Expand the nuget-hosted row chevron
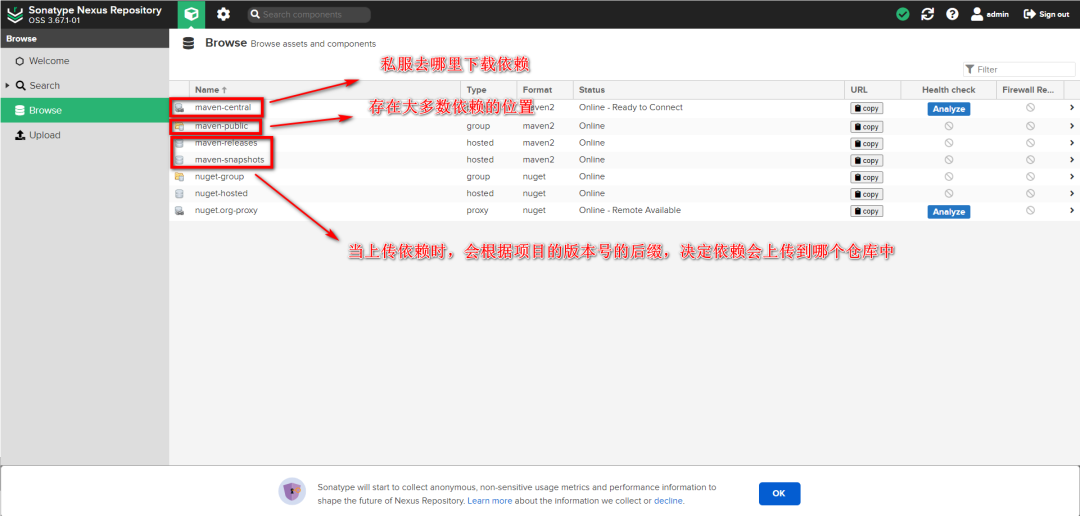The width and height of the screenshot is (1080, 516). 1072,194
